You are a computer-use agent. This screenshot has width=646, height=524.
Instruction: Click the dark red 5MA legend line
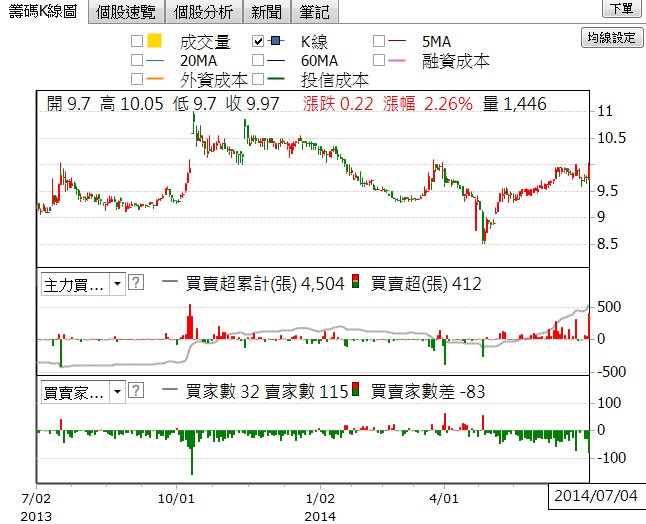397,41
